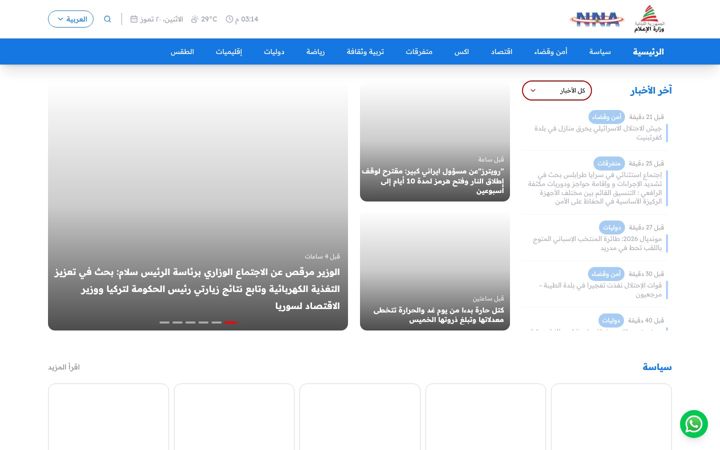Click اقرأ المزيد in the سياسة section
This screenshot has height=450, width=720.
[64, 367]
